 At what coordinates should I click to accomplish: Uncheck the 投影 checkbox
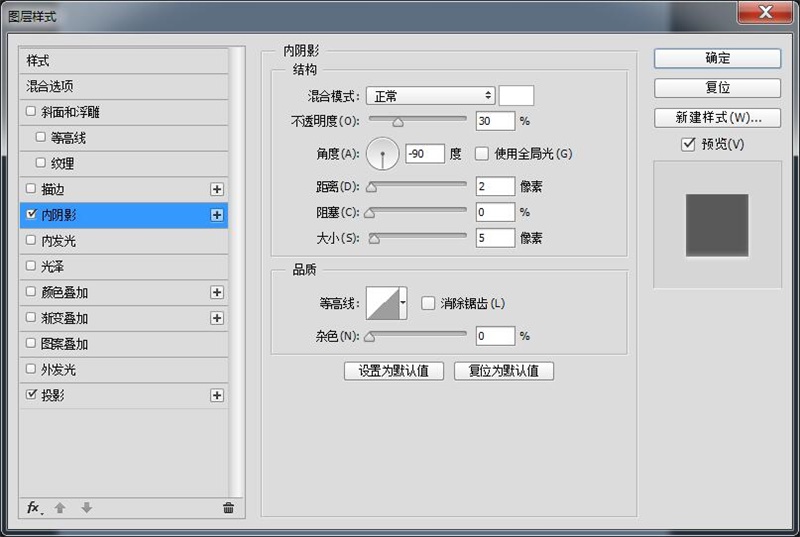(x=31, y=394)
